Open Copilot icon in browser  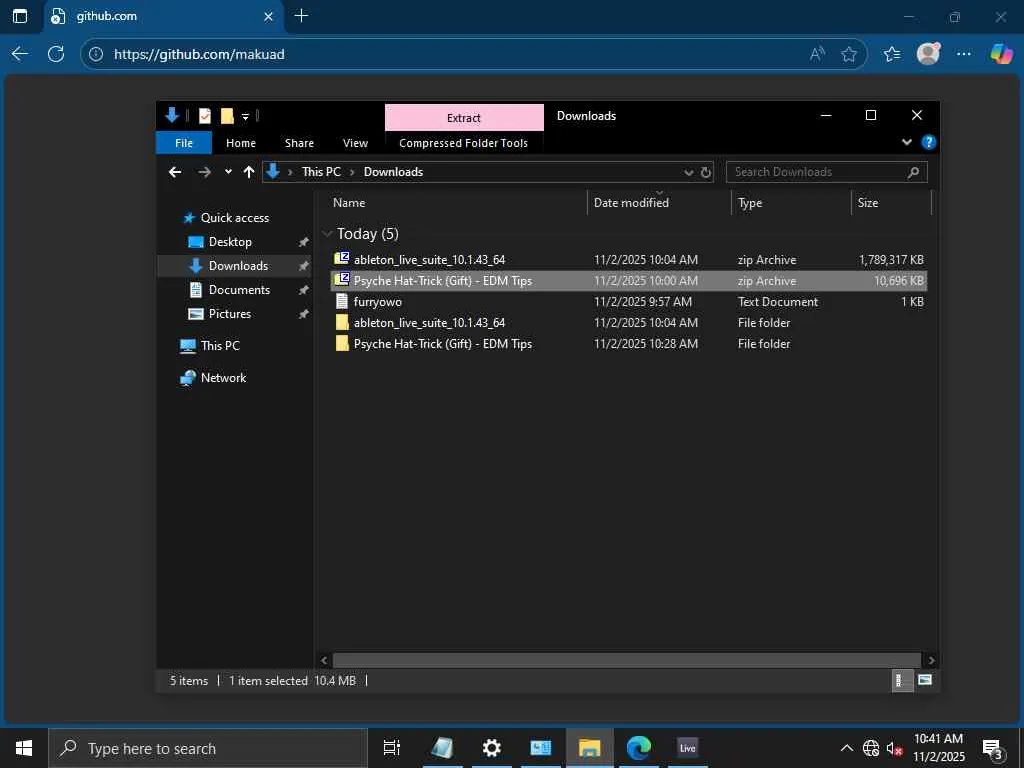(x=1001, y=54)
